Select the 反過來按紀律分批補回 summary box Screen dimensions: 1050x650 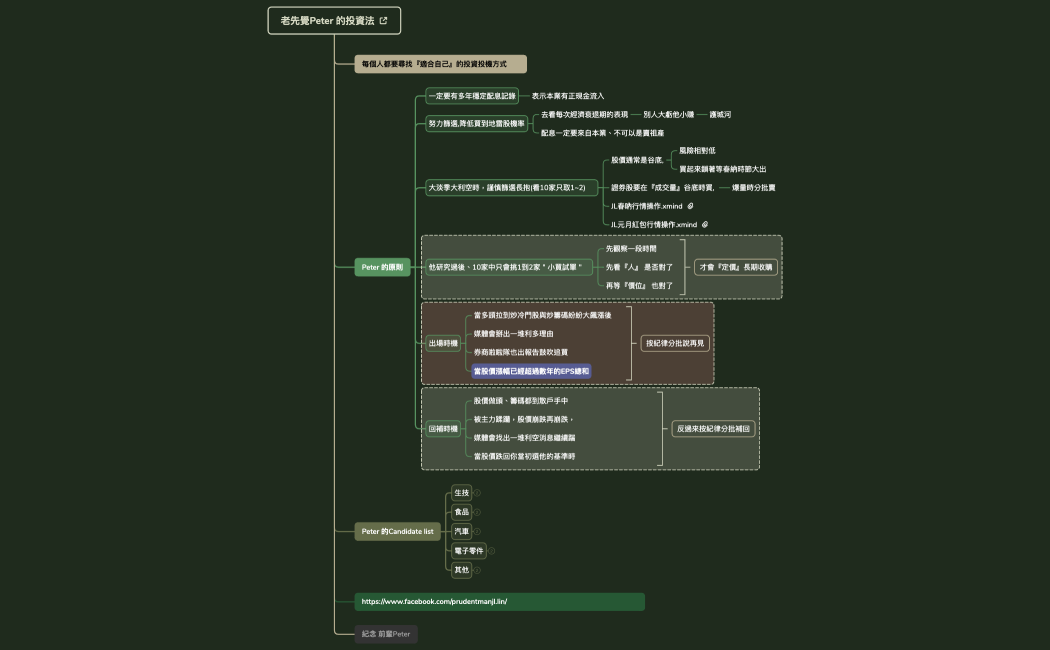coord(711,428)
